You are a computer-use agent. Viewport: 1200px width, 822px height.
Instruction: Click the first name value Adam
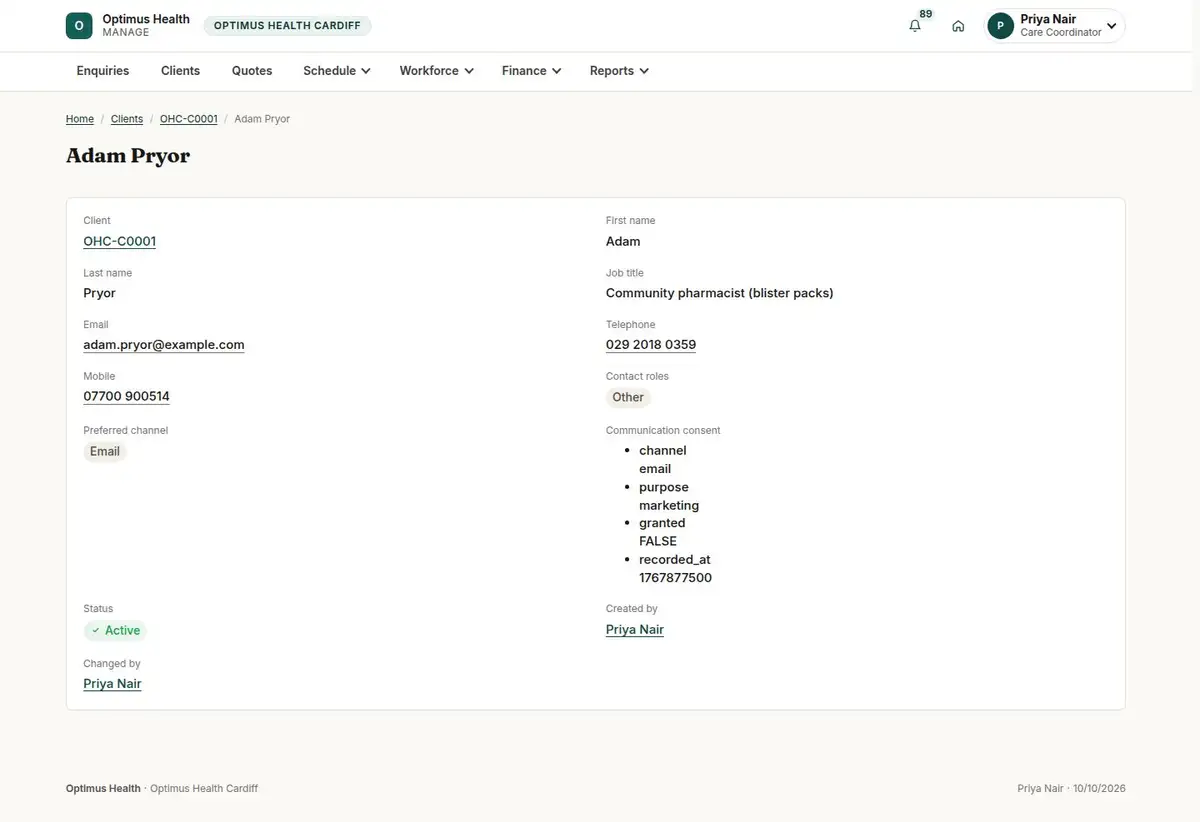tap(623, 241)
